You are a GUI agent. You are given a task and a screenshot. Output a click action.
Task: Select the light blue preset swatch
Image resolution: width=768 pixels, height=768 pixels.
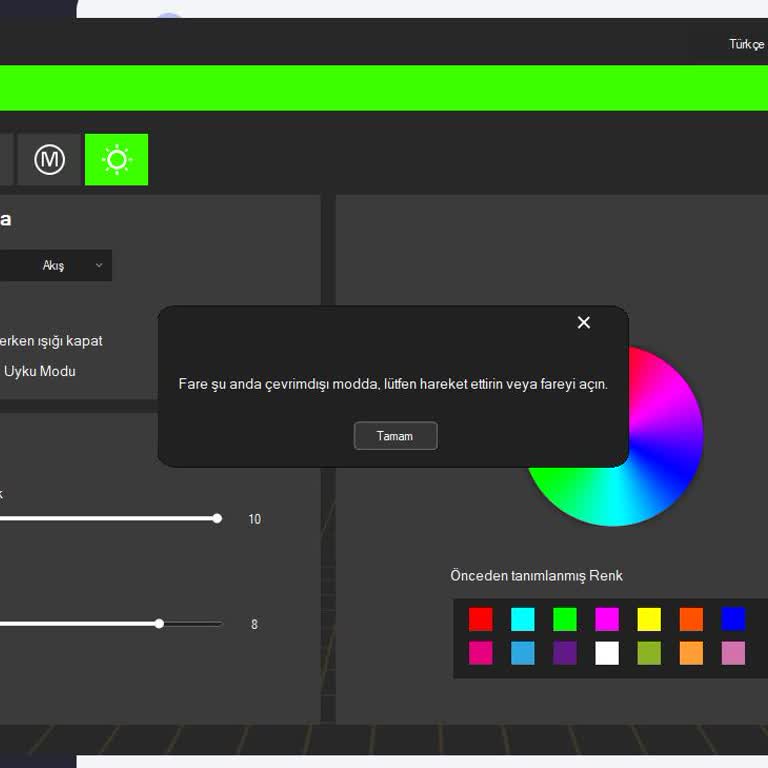click(523, 653)
